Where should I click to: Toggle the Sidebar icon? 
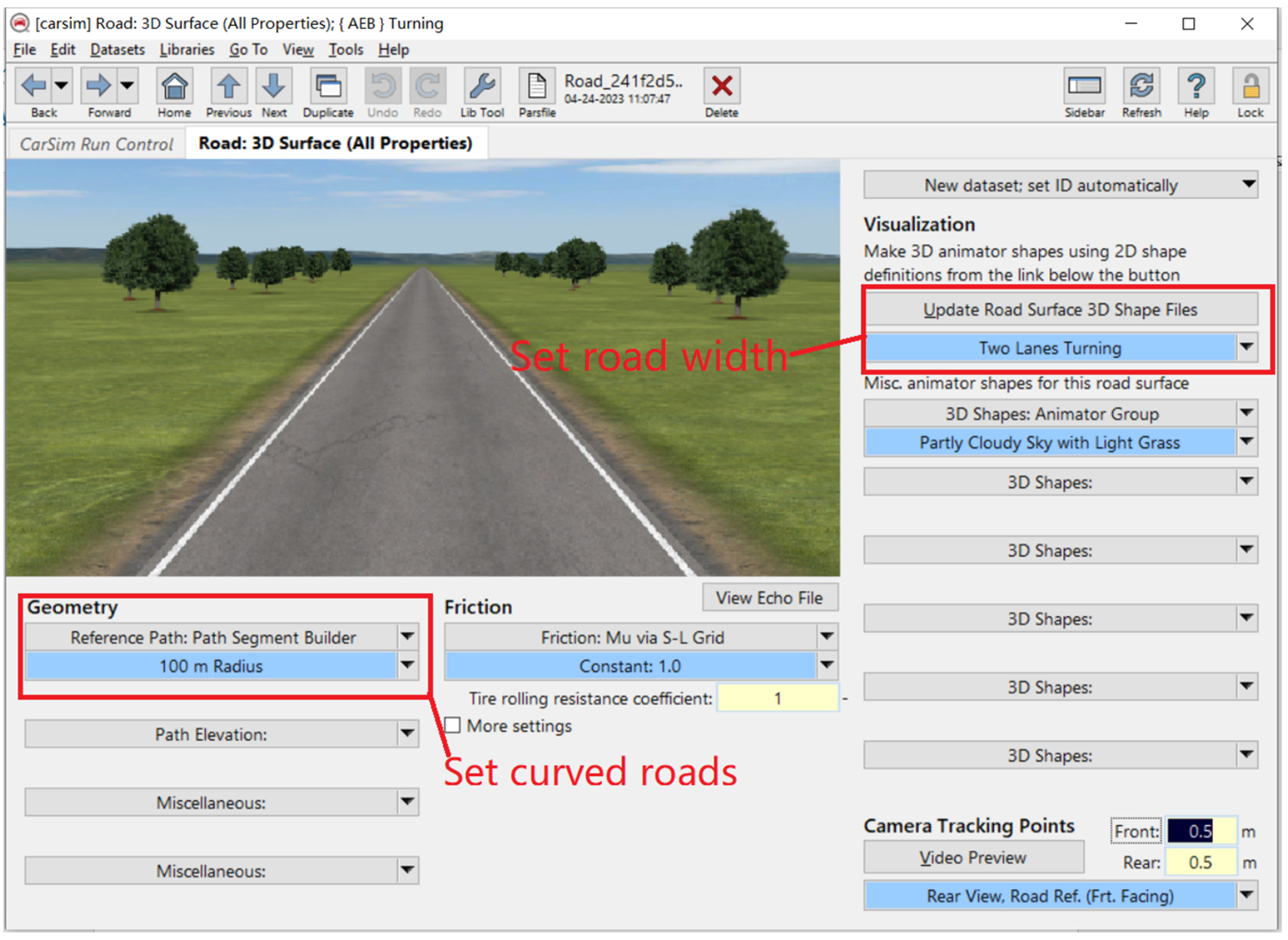click(1084, 86)
